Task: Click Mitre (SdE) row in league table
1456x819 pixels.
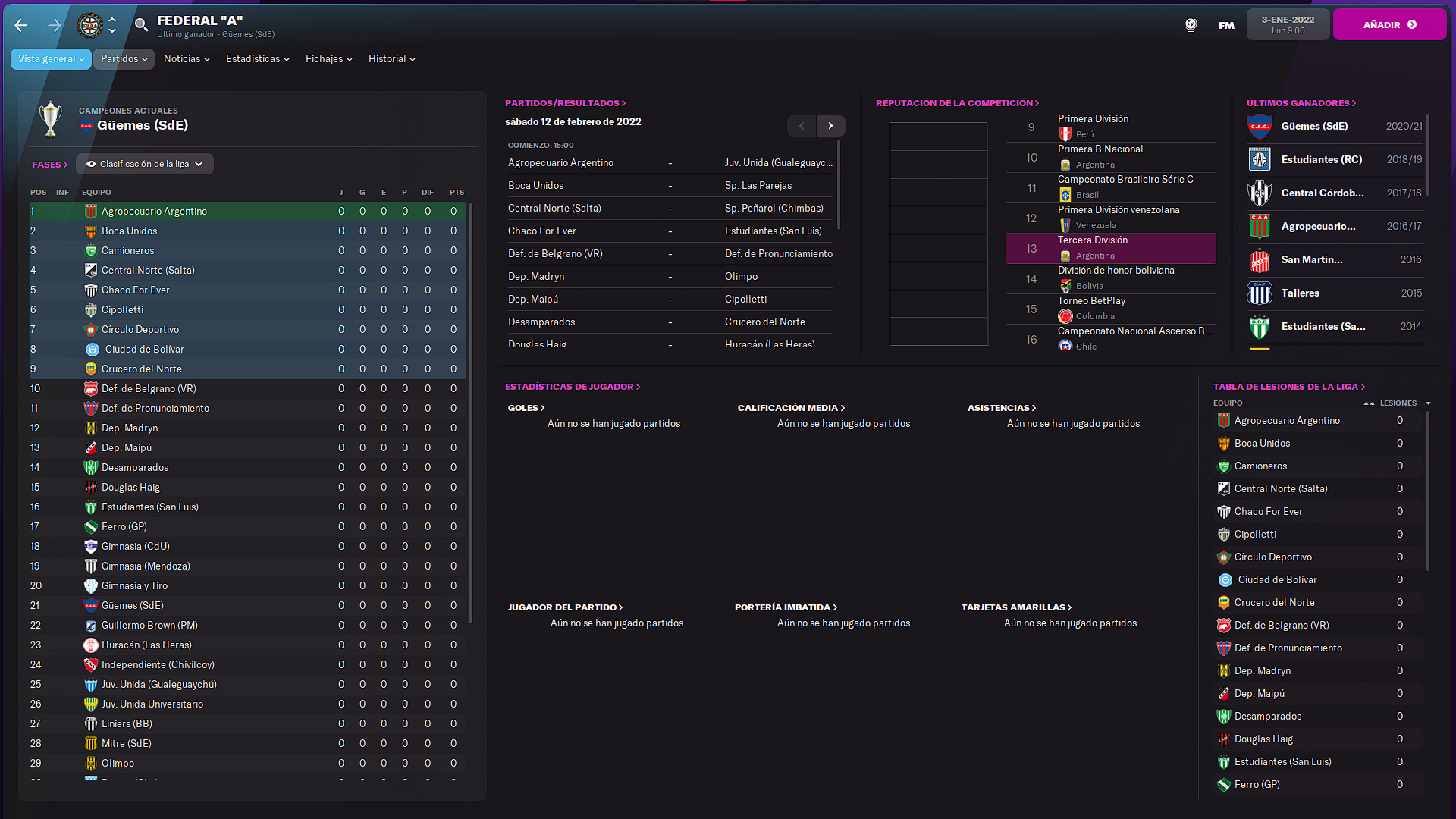Action: pos(247,743)
